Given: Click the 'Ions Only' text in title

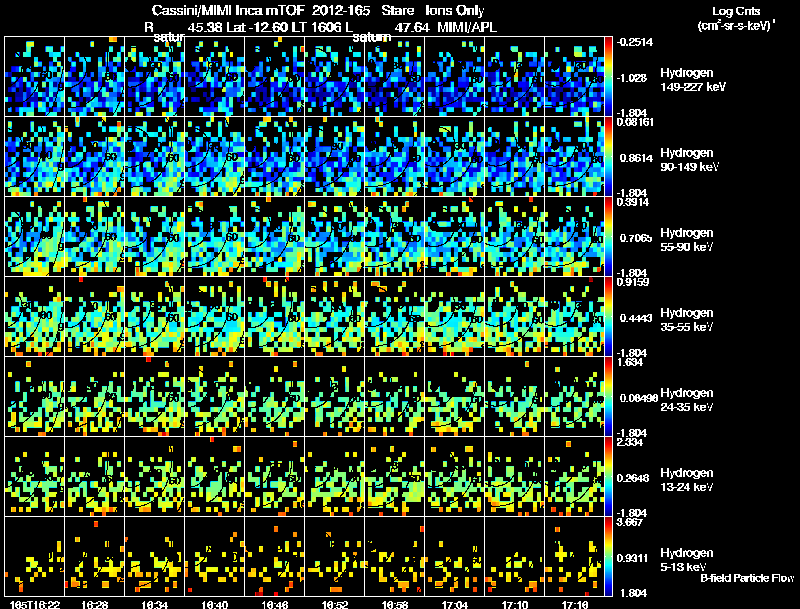Looking at the screenshot, I should [455, 10].
